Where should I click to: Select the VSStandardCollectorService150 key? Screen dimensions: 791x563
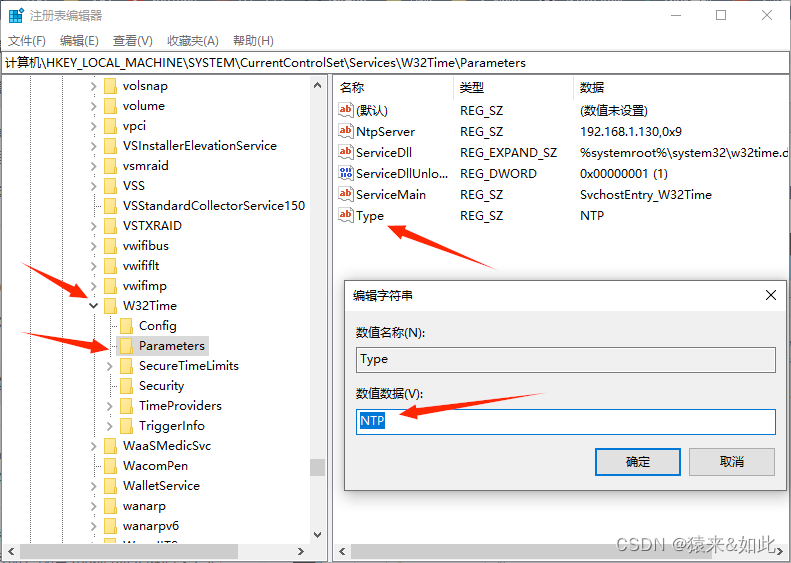(x=214, y=206)
